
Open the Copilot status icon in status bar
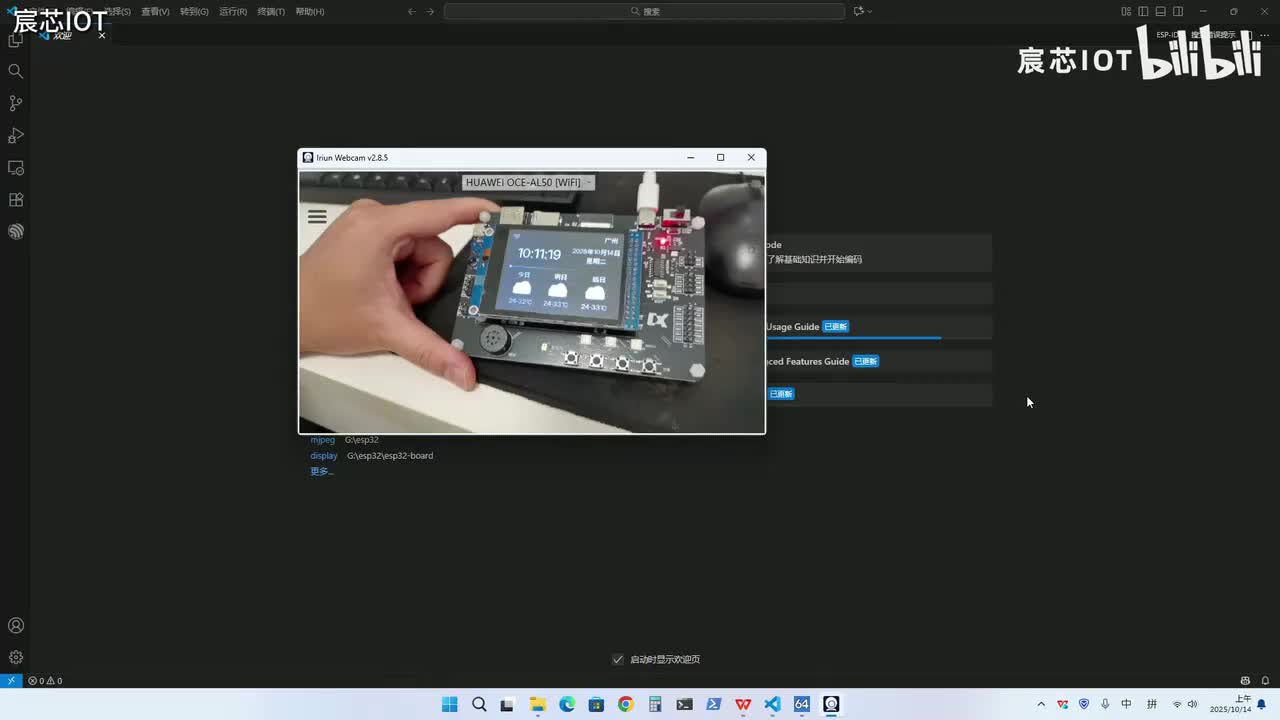[x=1245, y=681]
